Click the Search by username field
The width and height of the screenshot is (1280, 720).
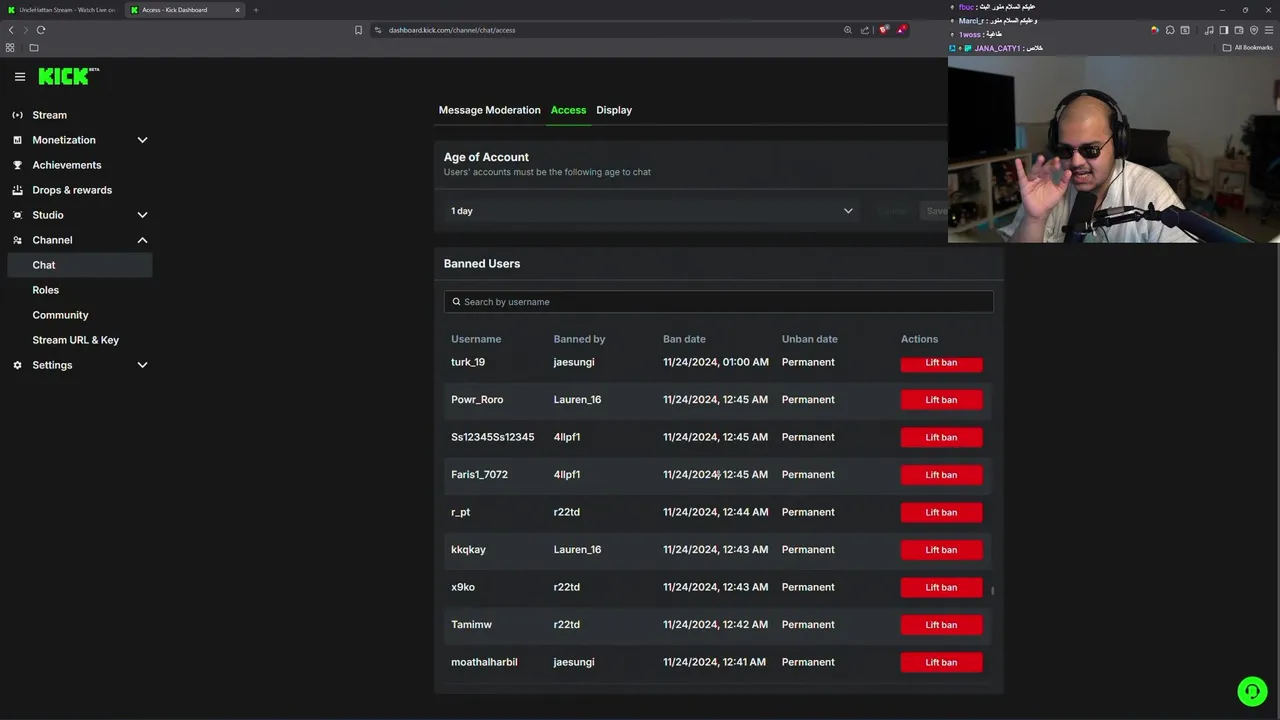tap(718, 302)
